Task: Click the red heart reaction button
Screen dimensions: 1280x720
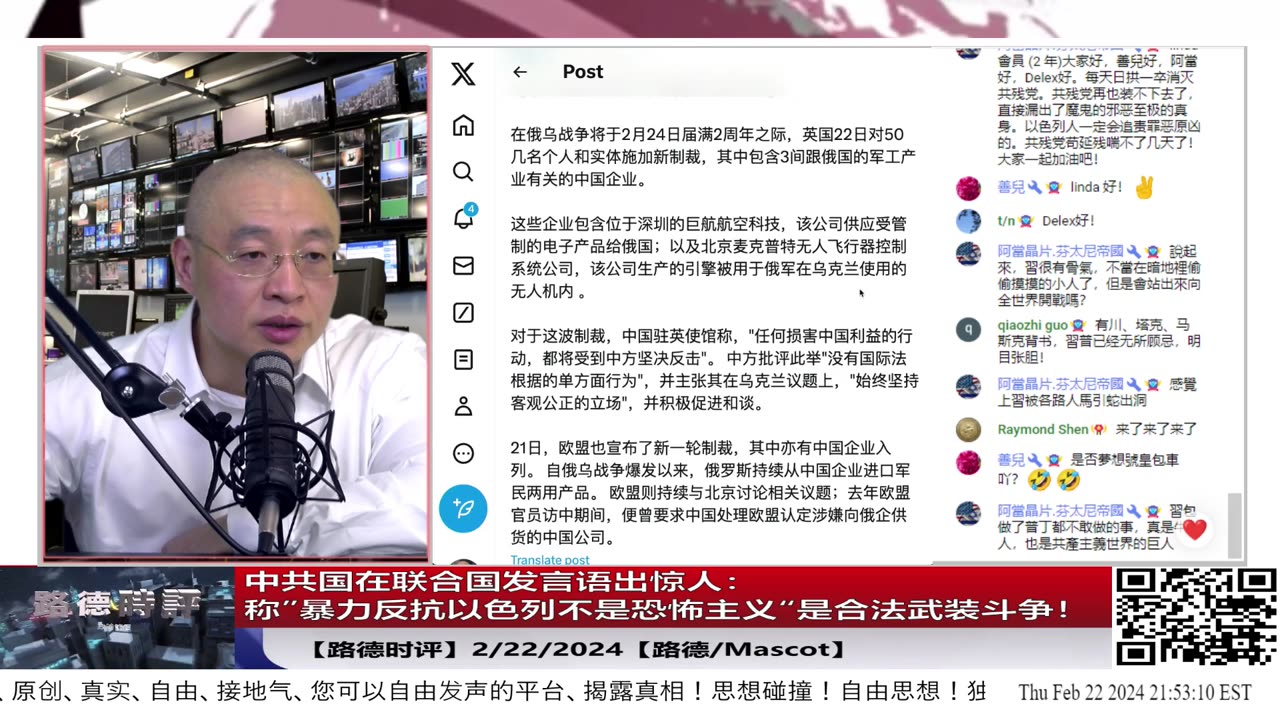Action: (1194, 530)
